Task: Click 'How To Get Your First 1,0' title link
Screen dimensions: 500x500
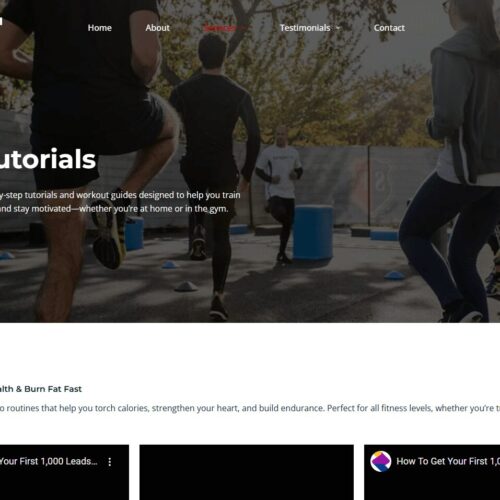Action: 448,461
